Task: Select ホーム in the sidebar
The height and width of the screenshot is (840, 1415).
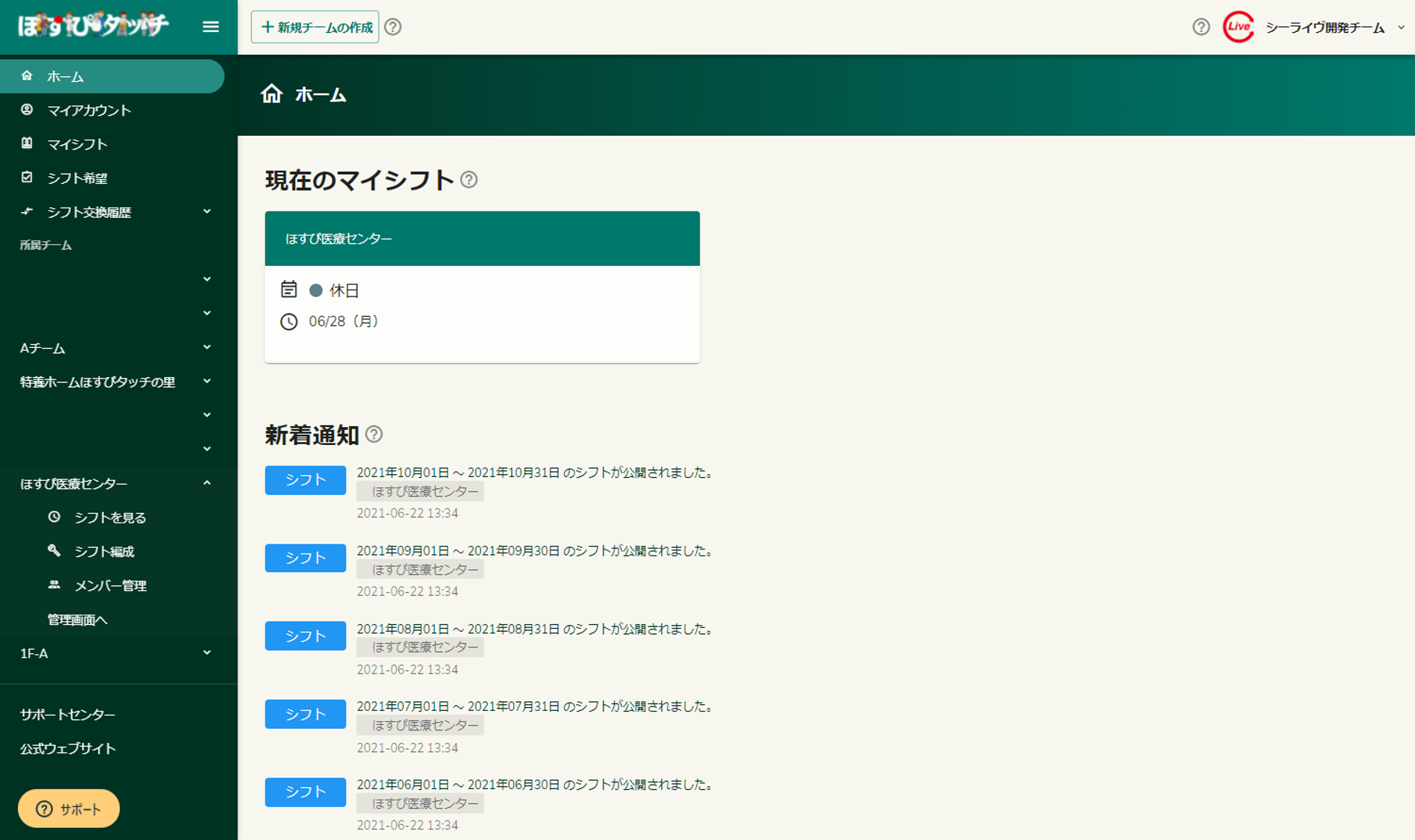Action: [112, 76]
